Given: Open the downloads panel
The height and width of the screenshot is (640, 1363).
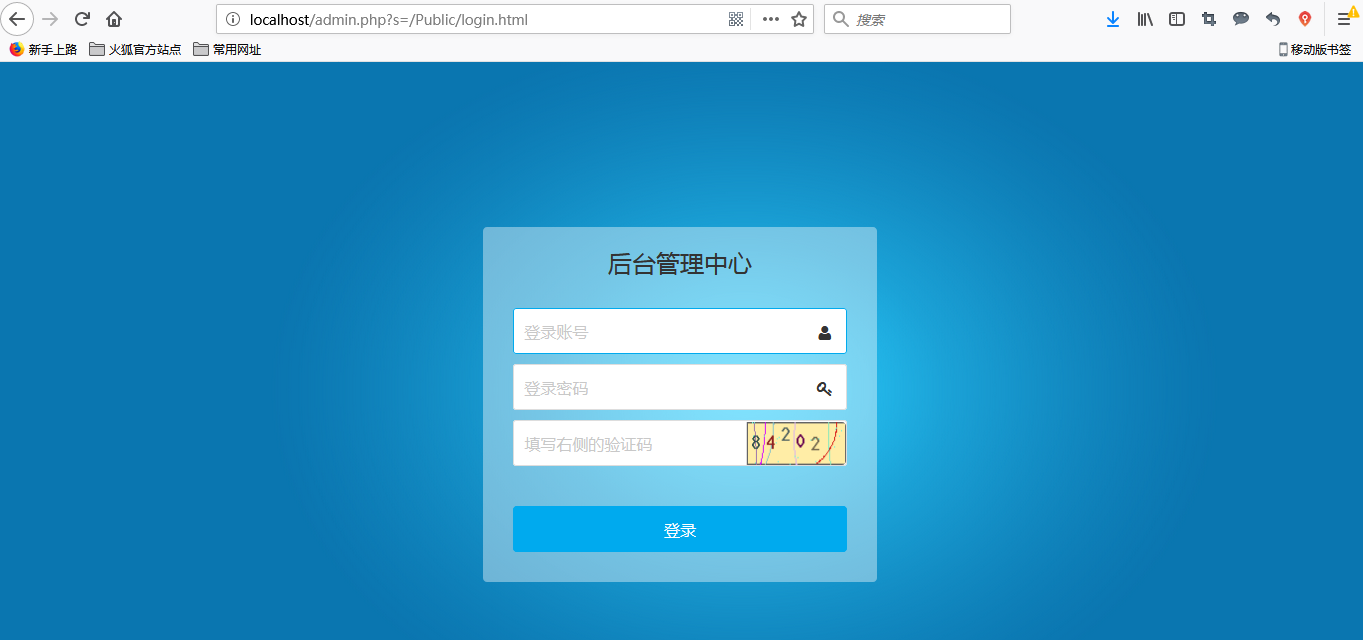Looking at the screenshot, I should [1113, 19].
